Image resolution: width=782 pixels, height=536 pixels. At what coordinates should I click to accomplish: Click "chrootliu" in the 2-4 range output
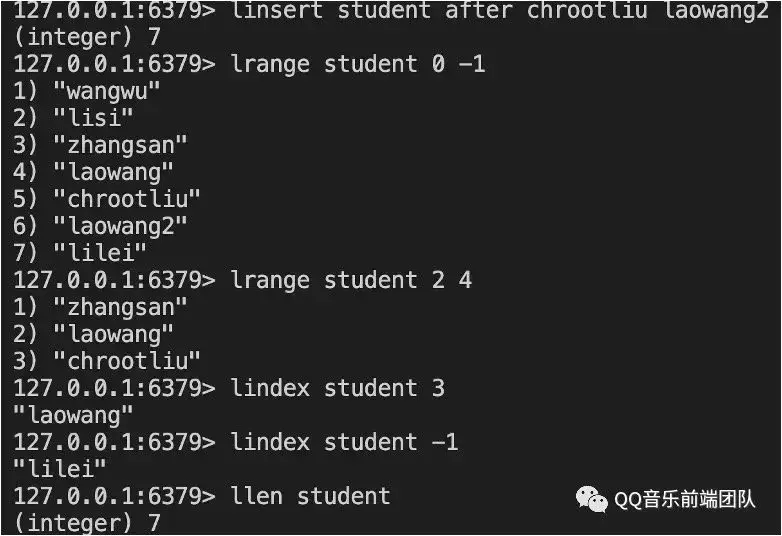tap(127, 361)
